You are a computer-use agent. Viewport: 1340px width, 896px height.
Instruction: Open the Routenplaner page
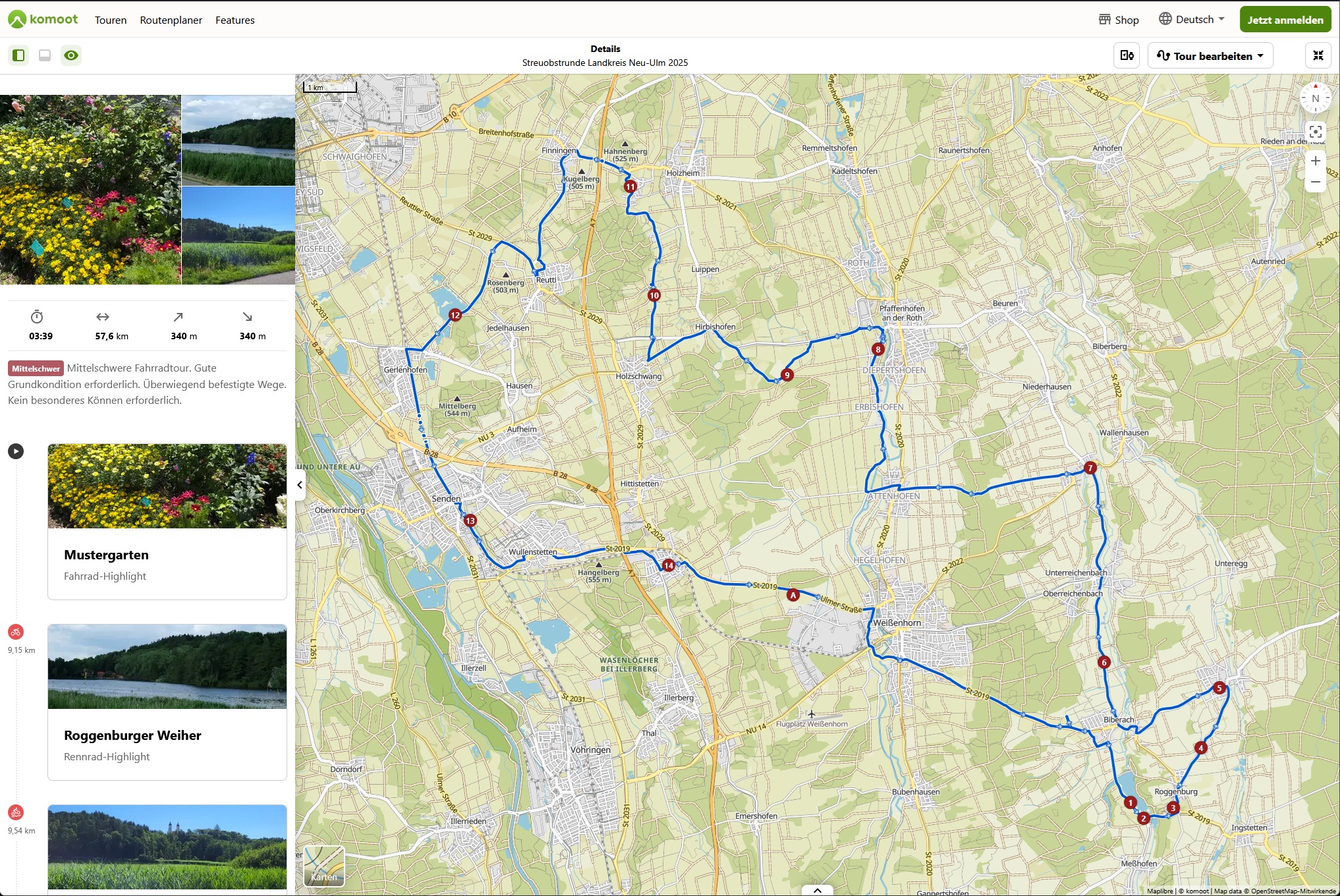point(171,20)
